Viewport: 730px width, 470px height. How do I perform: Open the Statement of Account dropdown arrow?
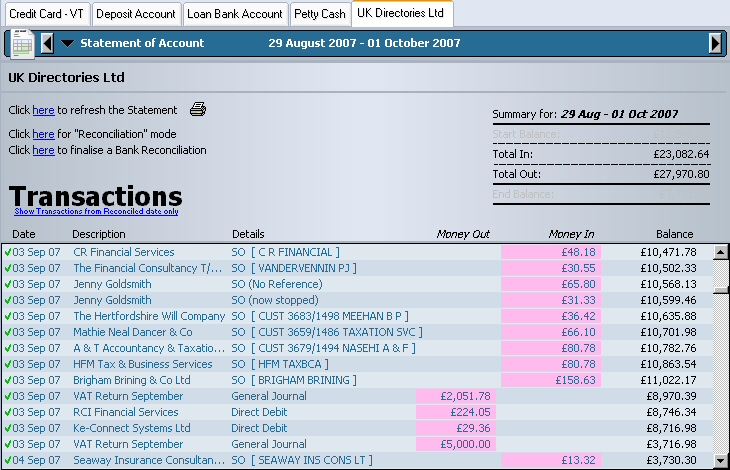click(x=67, y=43)
